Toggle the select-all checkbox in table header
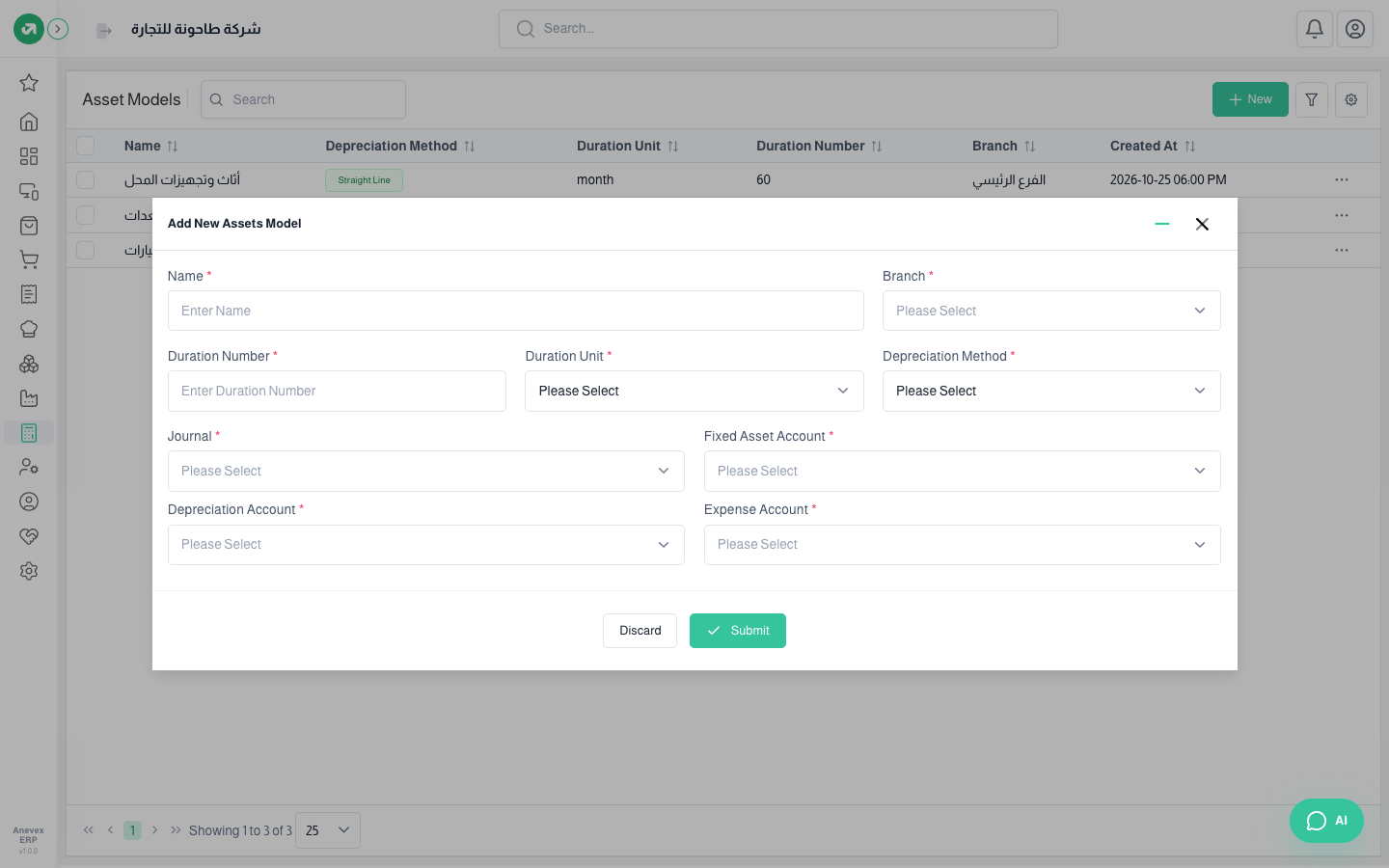 click(86, 146)
